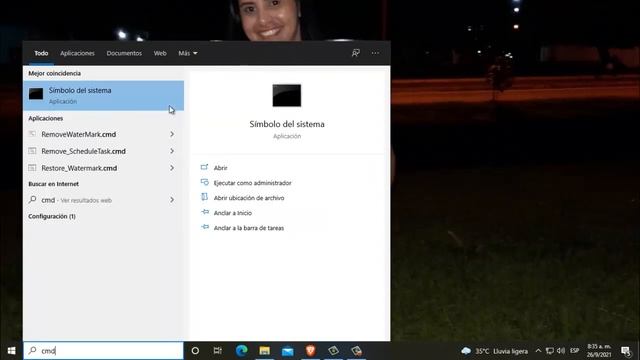The height and width of the screenshot is (360, 640).
Task: Click the search box containing cmd
Action: 104,351
